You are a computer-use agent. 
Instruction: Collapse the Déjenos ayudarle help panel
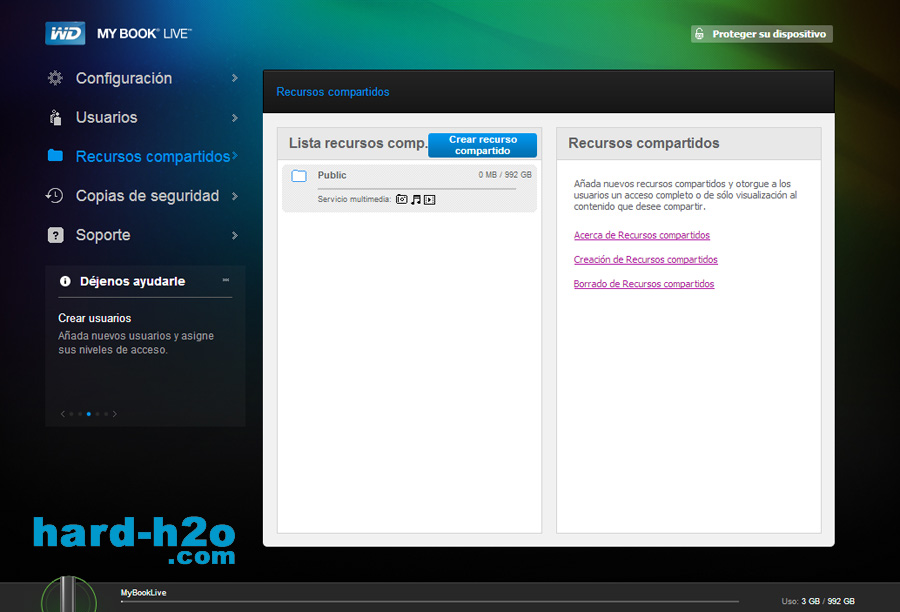[226, 280]
